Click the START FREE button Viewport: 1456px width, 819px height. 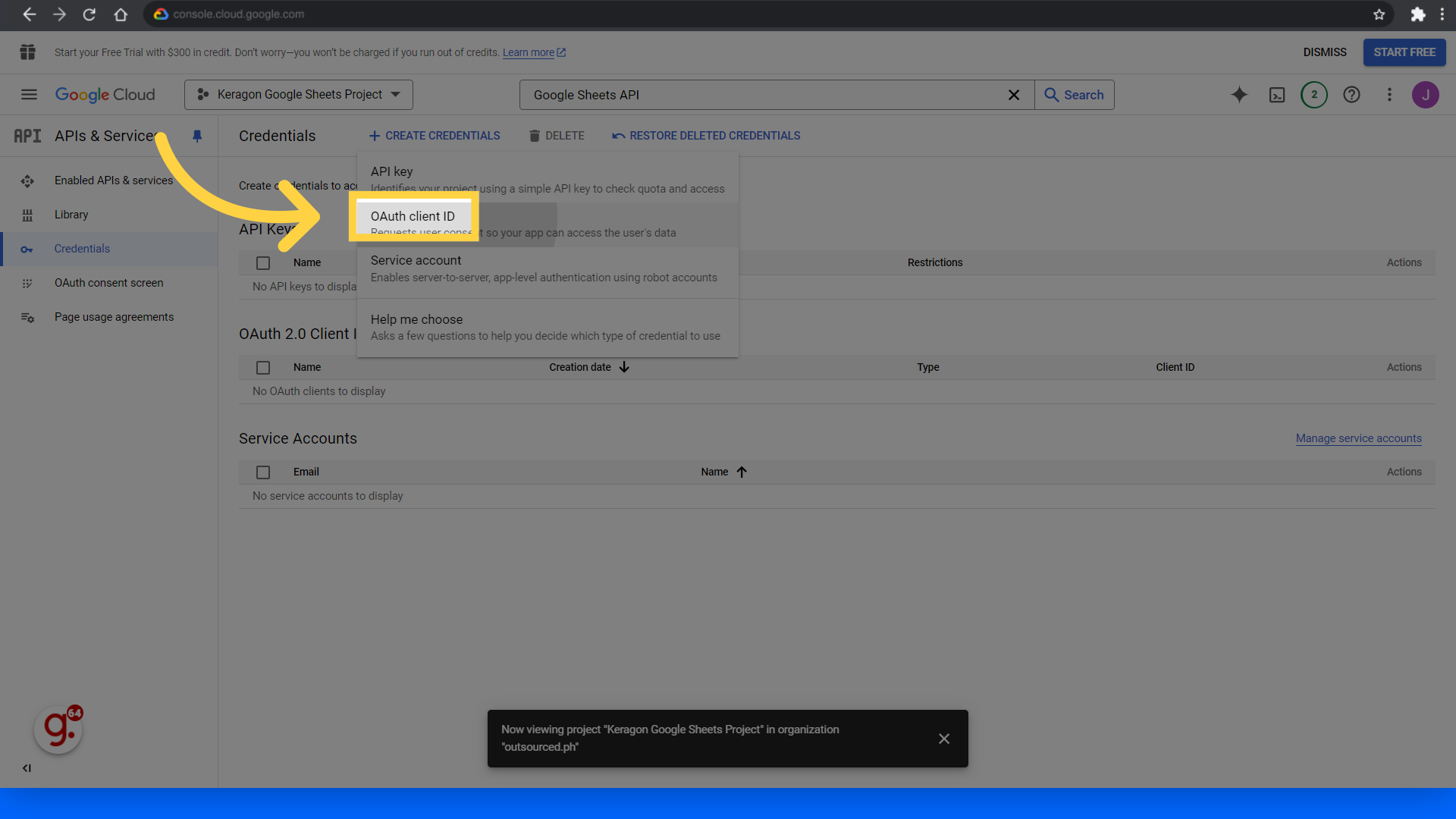pyautogui.click(x=1404, y=52)
